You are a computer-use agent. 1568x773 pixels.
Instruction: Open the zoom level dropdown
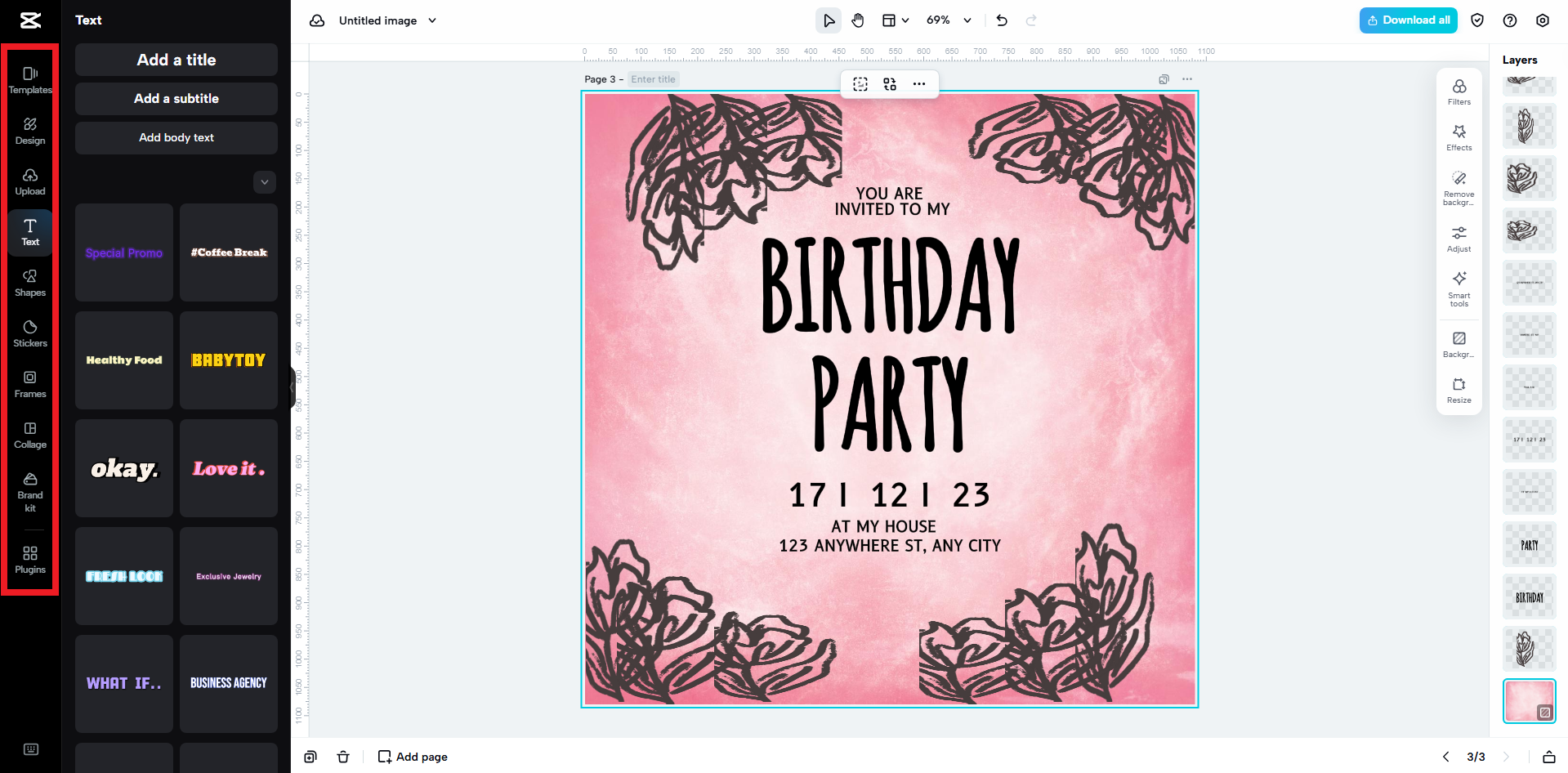[949, 20]
